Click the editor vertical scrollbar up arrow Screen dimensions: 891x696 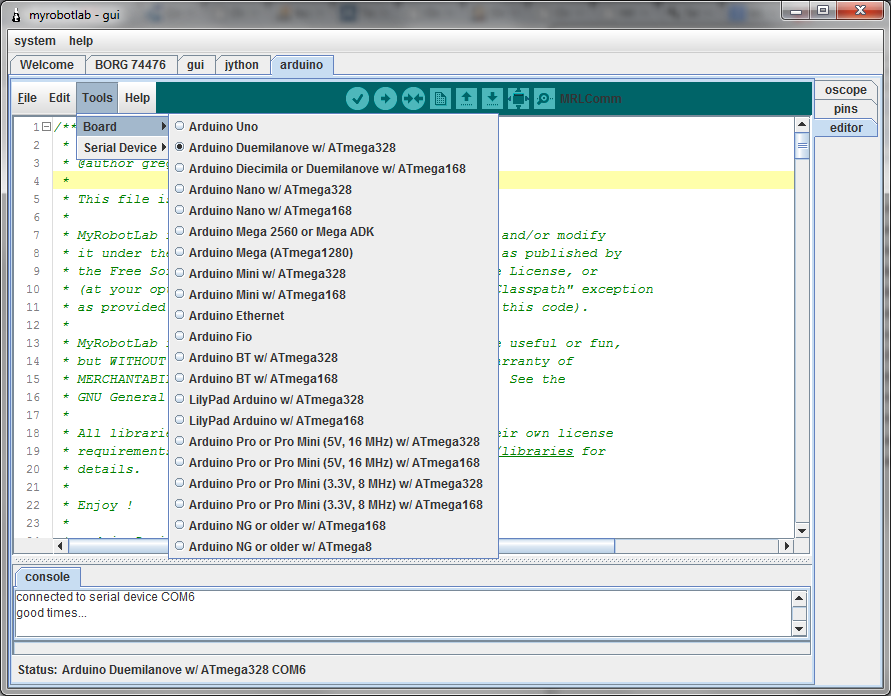click(802, 124)
